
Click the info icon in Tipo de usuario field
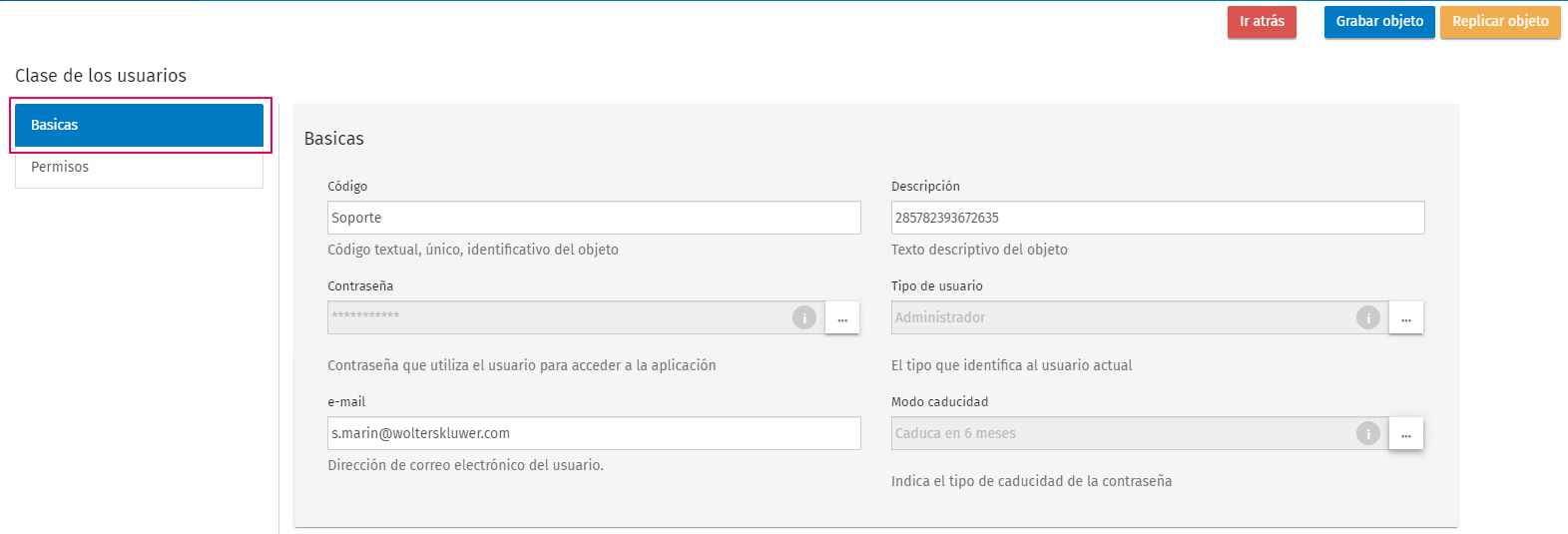[1368, 317]
